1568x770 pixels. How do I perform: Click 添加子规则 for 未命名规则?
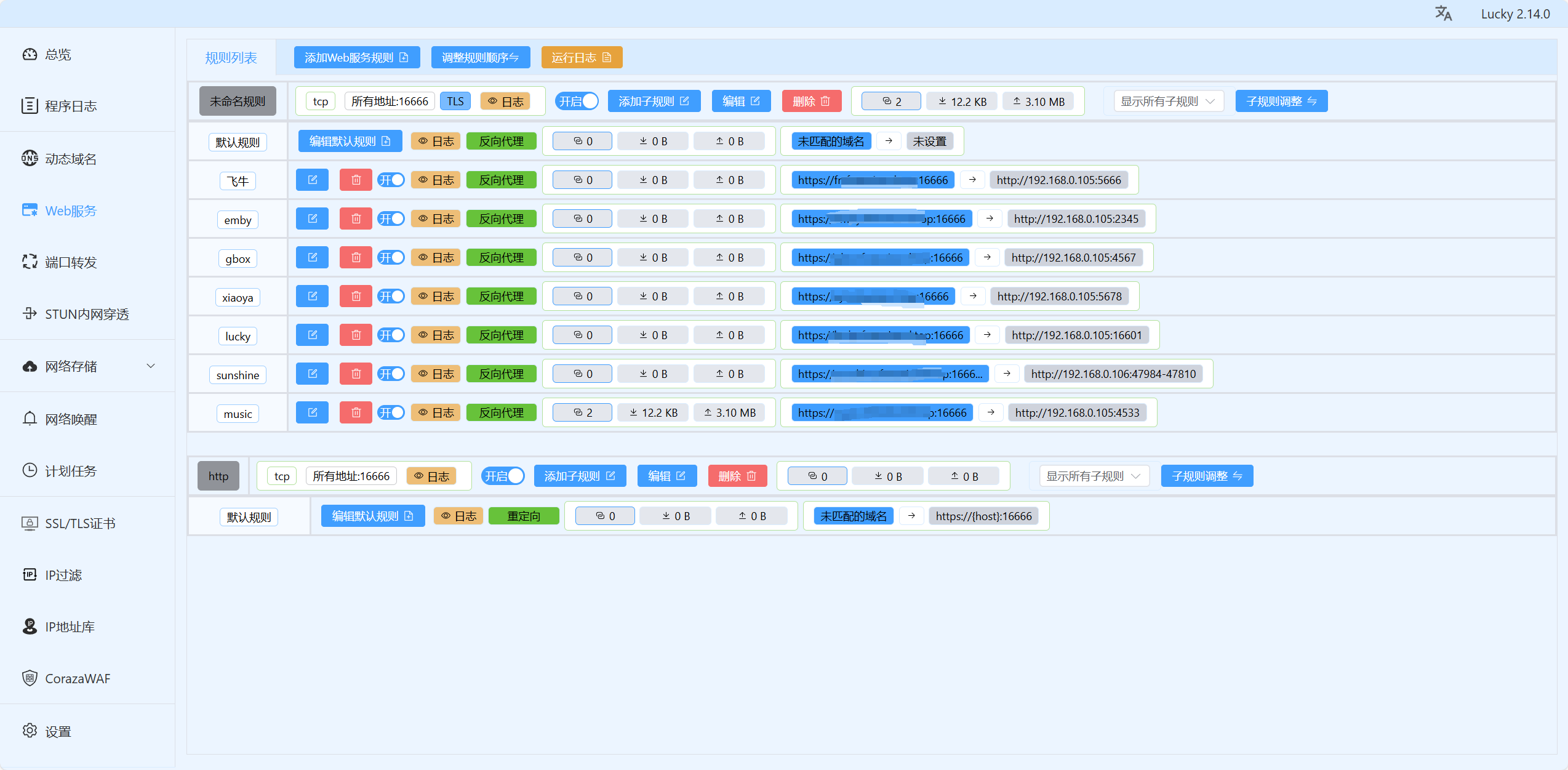coord(654,101)
